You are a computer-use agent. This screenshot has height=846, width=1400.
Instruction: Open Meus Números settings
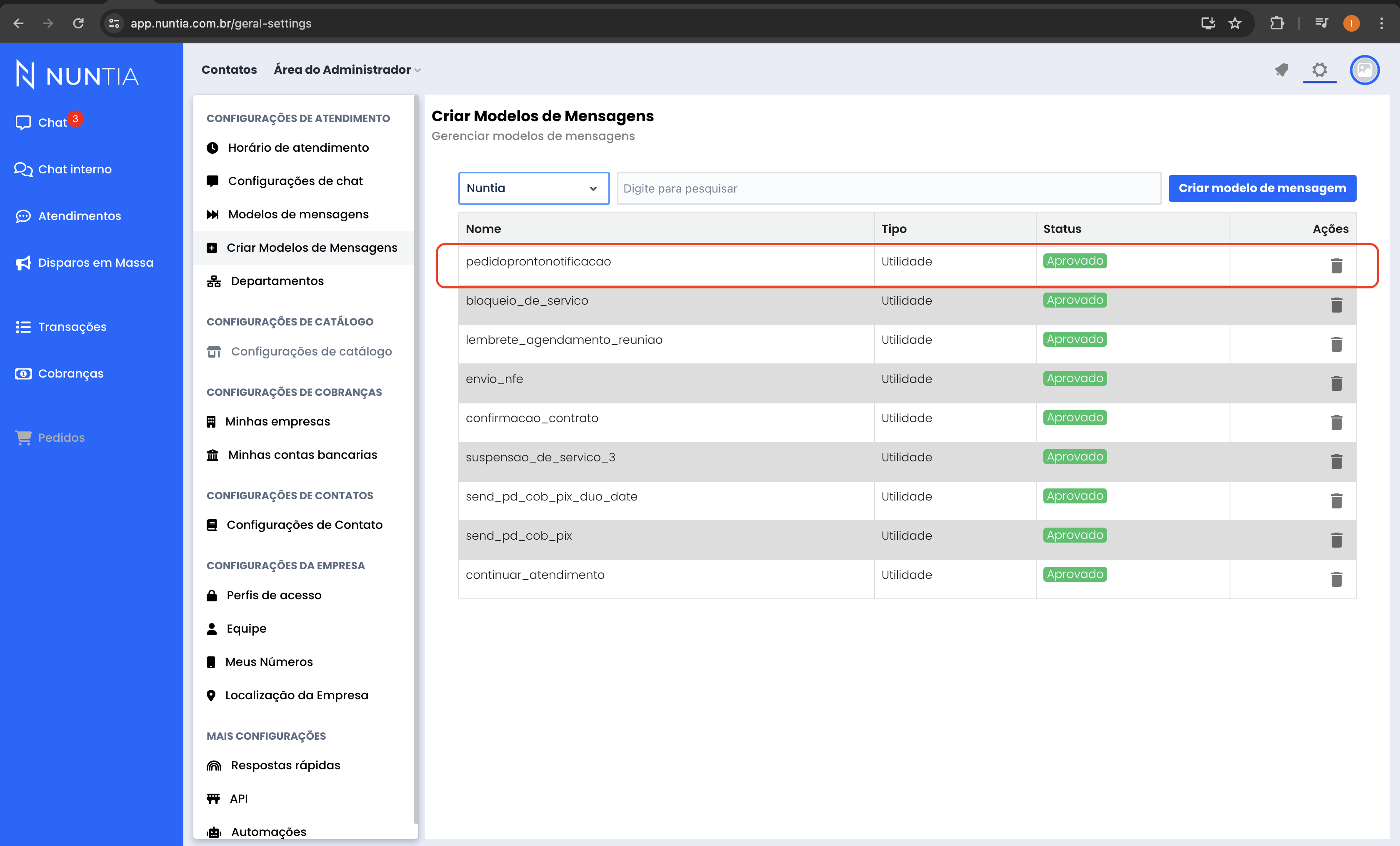point(260,662)
